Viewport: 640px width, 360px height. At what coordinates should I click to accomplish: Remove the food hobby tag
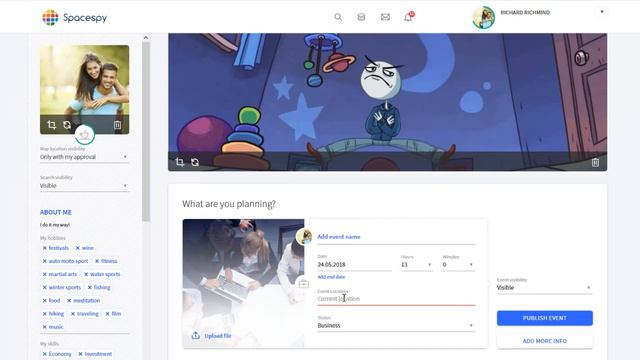(44, 300)
